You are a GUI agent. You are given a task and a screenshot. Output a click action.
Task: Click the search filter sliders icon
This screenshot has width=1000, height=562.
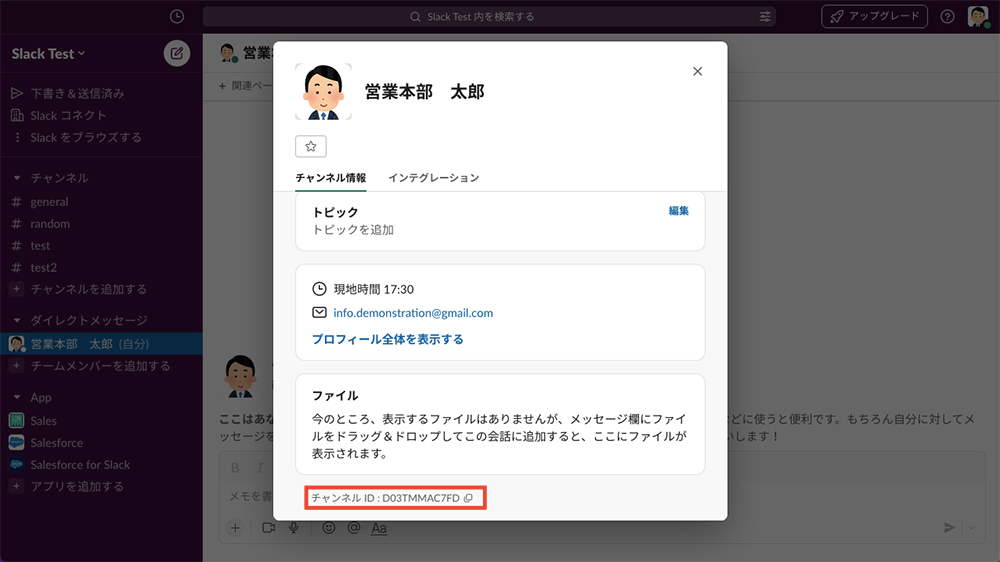click(765, 17)
